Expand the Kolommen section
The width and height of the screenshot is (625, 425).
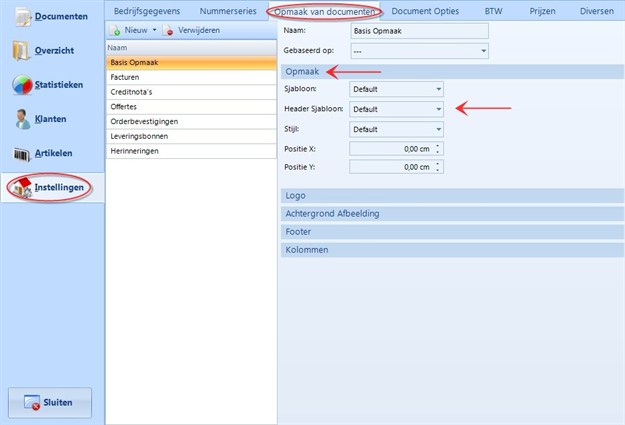(x=452, y=250)
